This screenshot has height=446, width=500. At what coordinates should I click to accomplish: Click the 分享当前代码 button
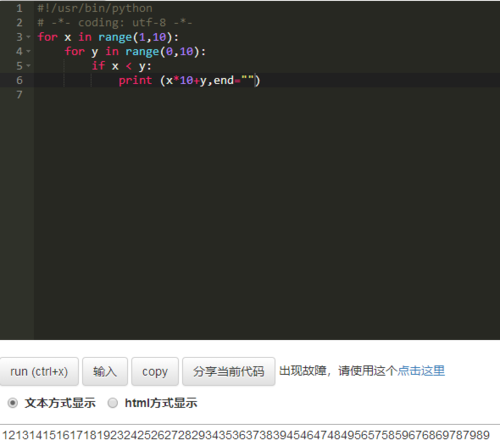(229, 371)
